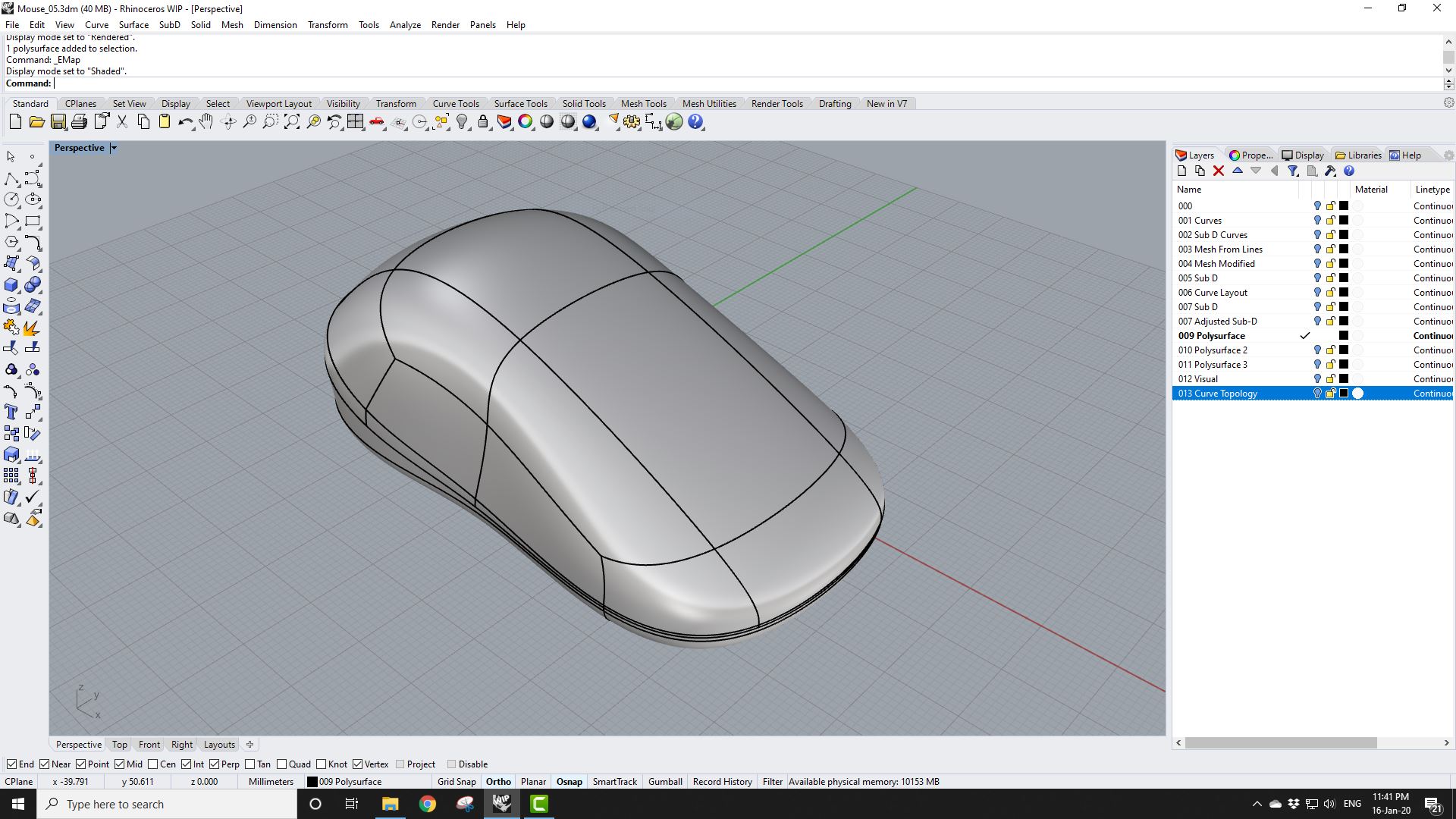This screenshot has width=1456, height=819.
Task: Select the Text object tool in sidebar
Action: (x=12, y=412)
